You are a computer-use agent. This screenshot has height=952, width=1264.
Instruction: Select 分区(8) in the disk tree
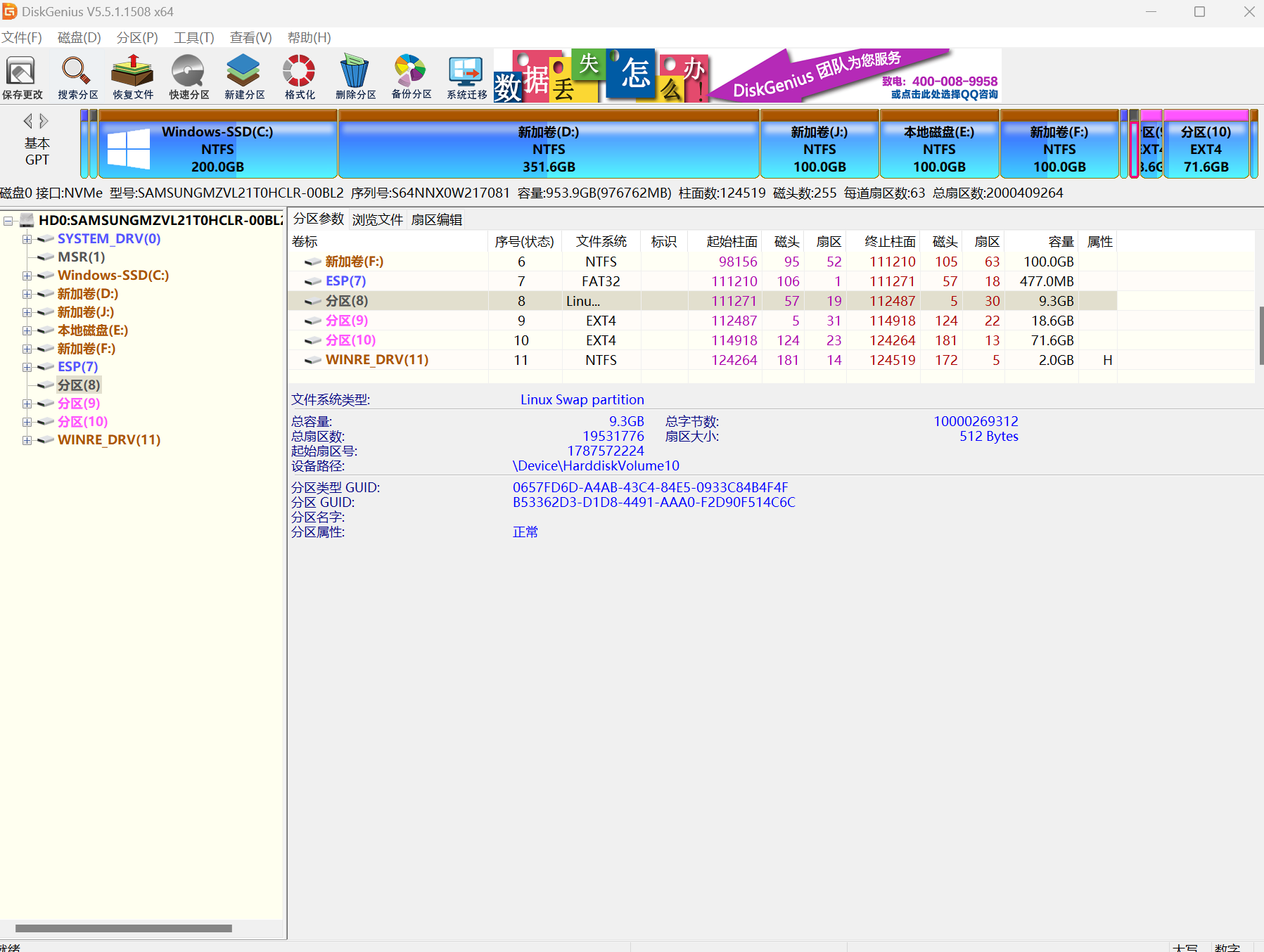pyautogui.click(x=79, y=385)
